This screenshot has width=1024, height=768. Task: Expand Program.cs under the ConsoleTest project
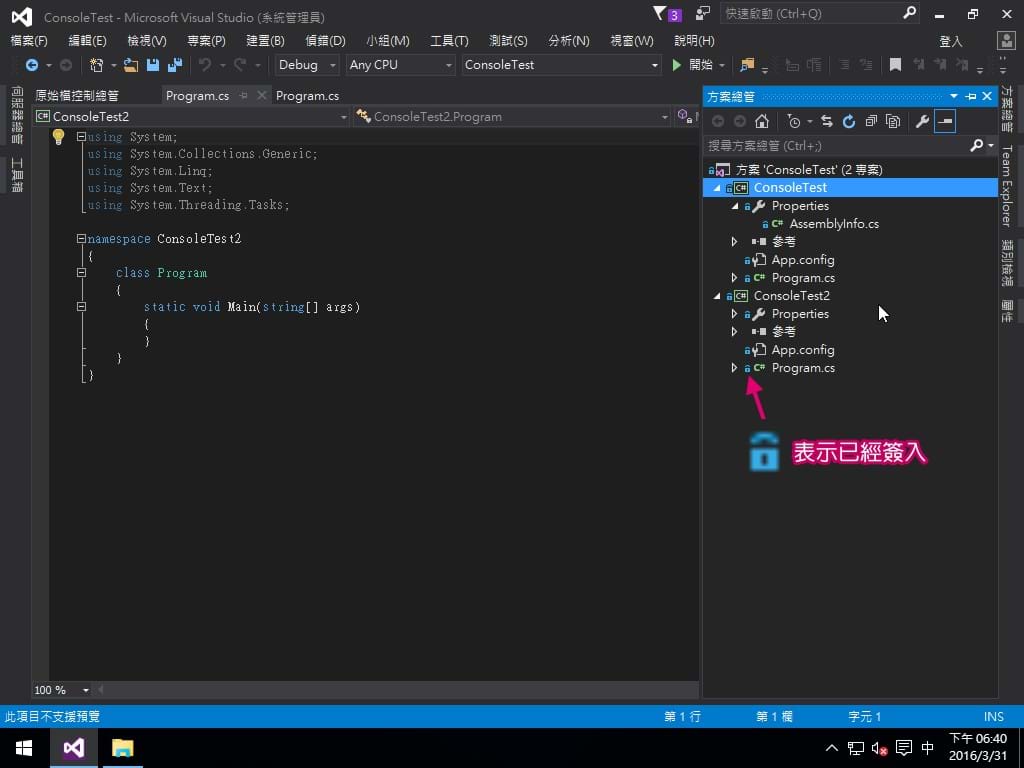(735, 278)
